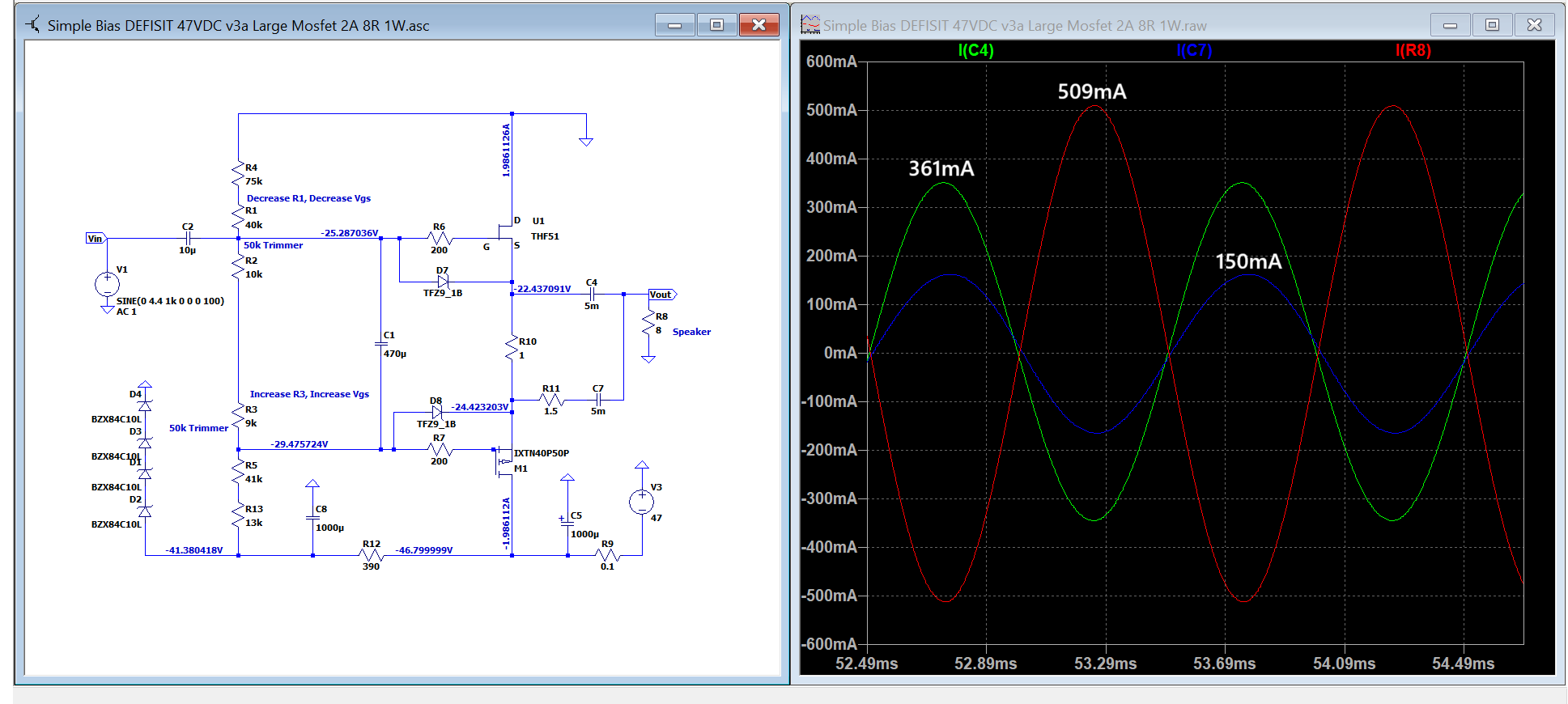Click the -25.287036V node voltage label
1568x704 pixels.
coord(350,233)
